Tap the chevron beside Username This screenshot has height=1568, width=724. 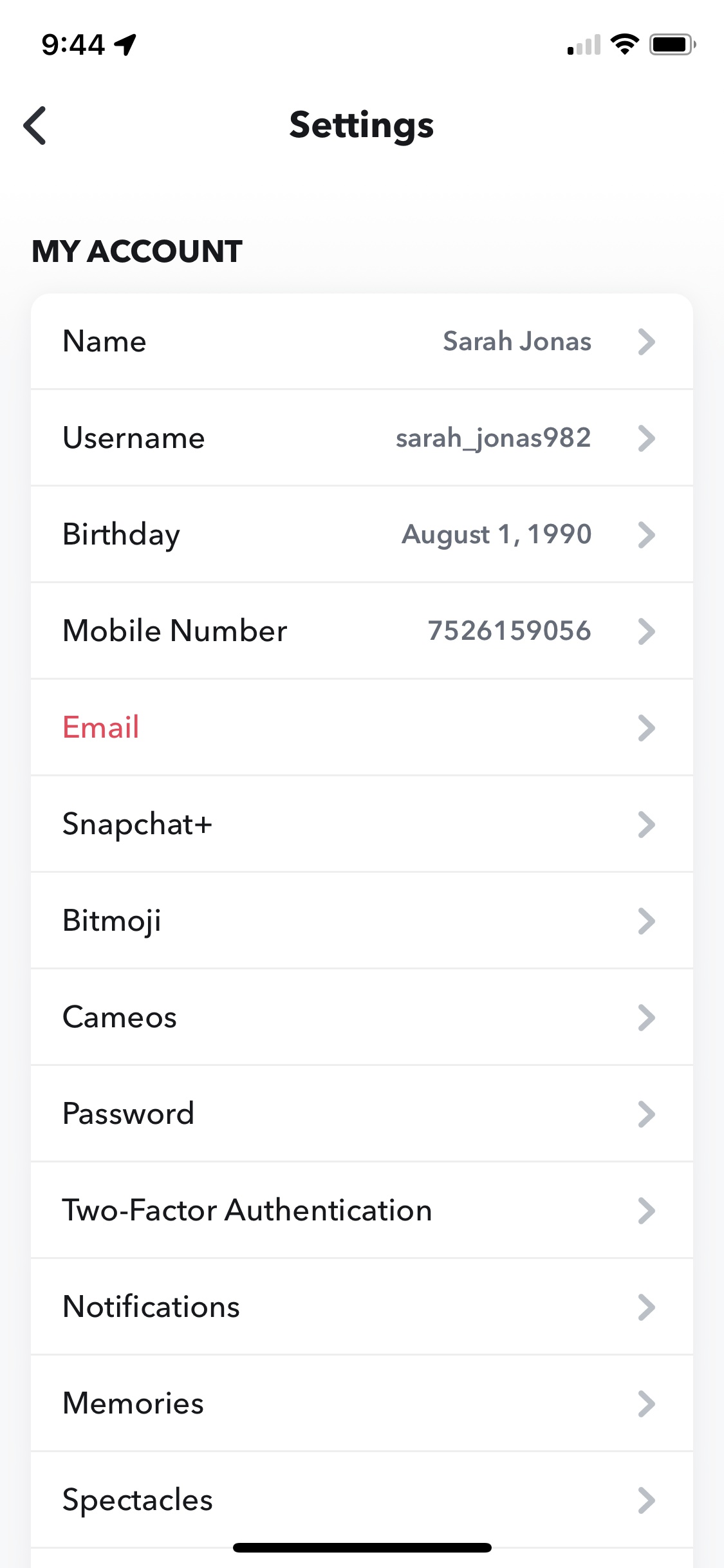click(646, 438)
